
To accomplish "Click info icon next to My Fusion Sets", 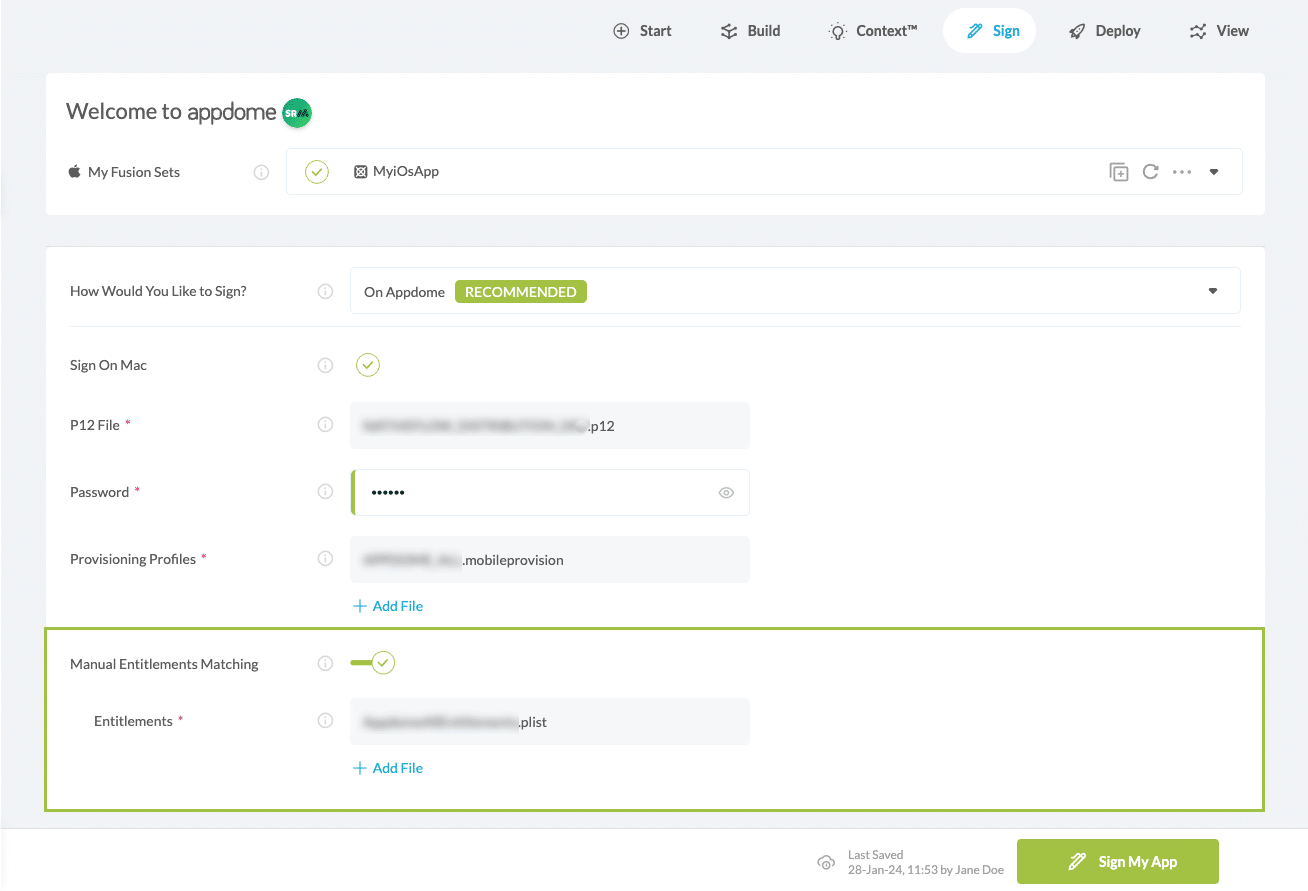I will [x=261, y=172].
